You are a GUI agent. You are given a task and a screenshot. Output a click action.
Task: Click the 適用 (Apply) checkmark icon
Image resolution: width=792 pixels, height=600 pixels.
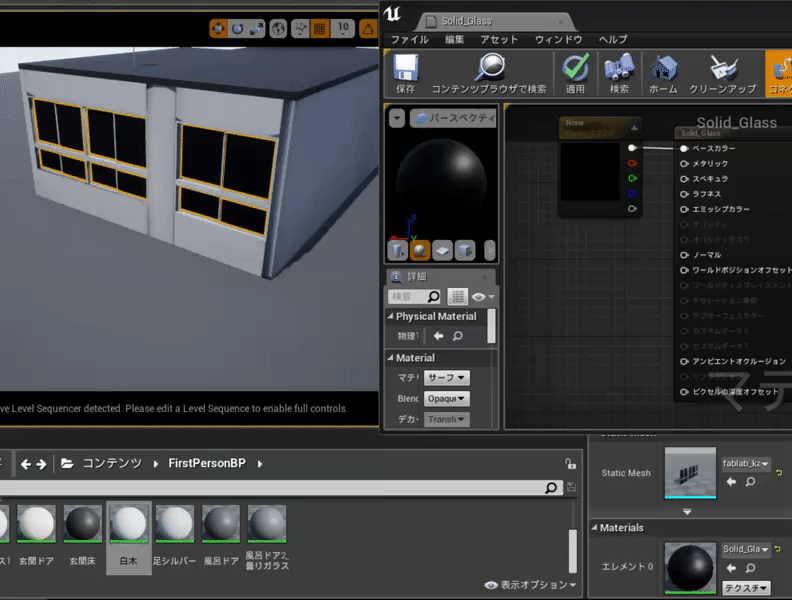(x=575, y=69)
